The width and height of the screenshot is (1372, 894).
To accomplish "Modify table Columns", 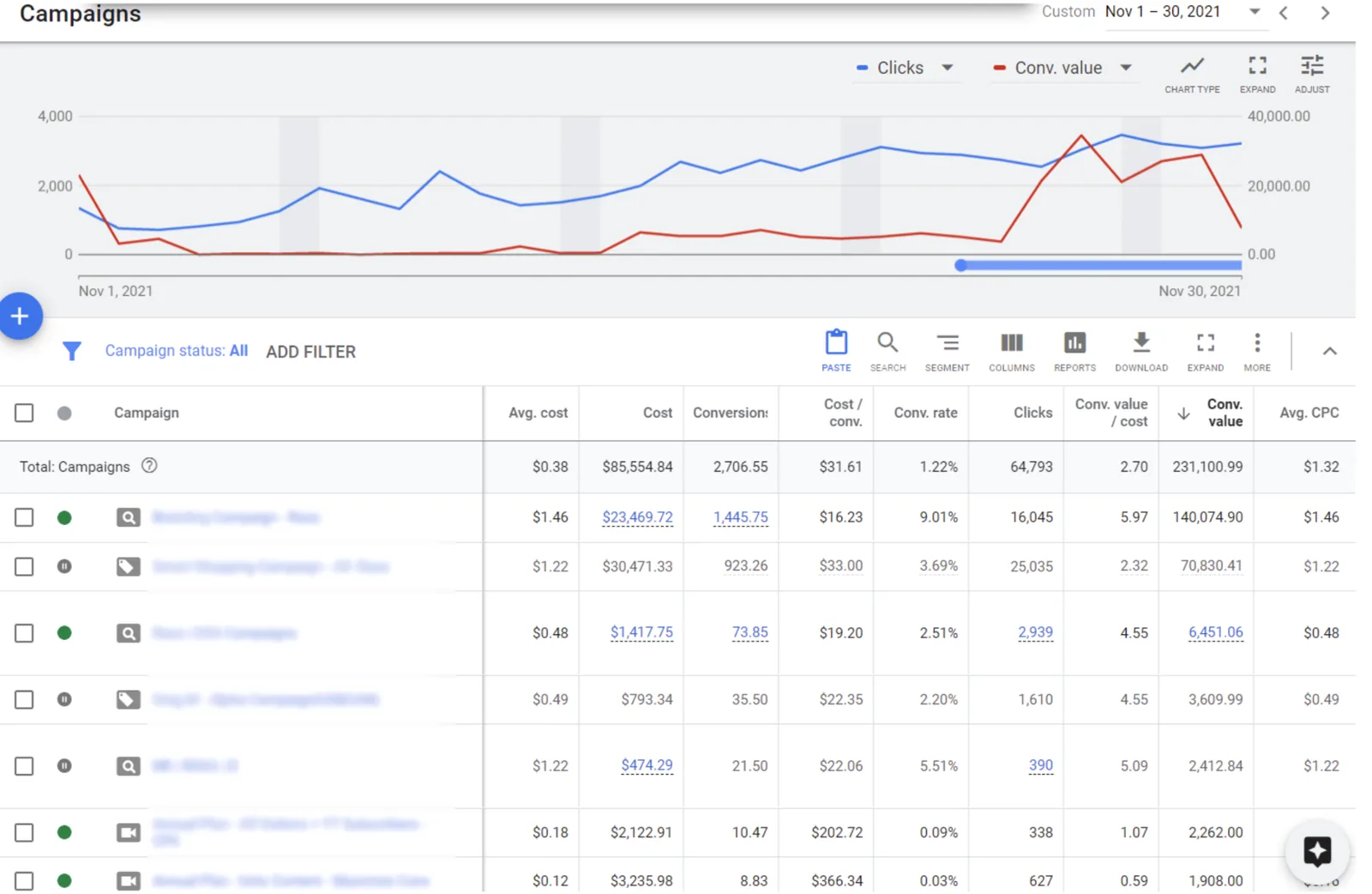I will click(x=1012, y=351).
